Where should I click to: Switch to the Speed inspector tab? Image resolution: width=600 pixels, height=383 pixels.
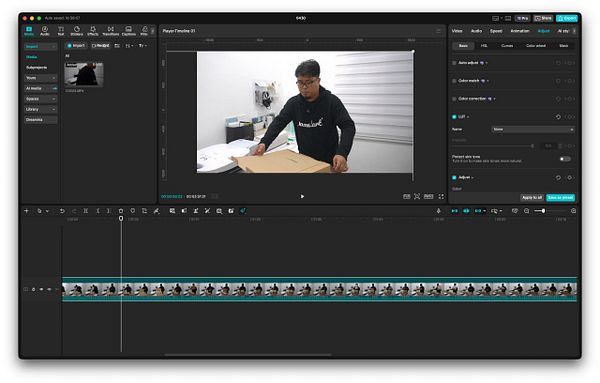pyautogui.click(x=496, y=31)
